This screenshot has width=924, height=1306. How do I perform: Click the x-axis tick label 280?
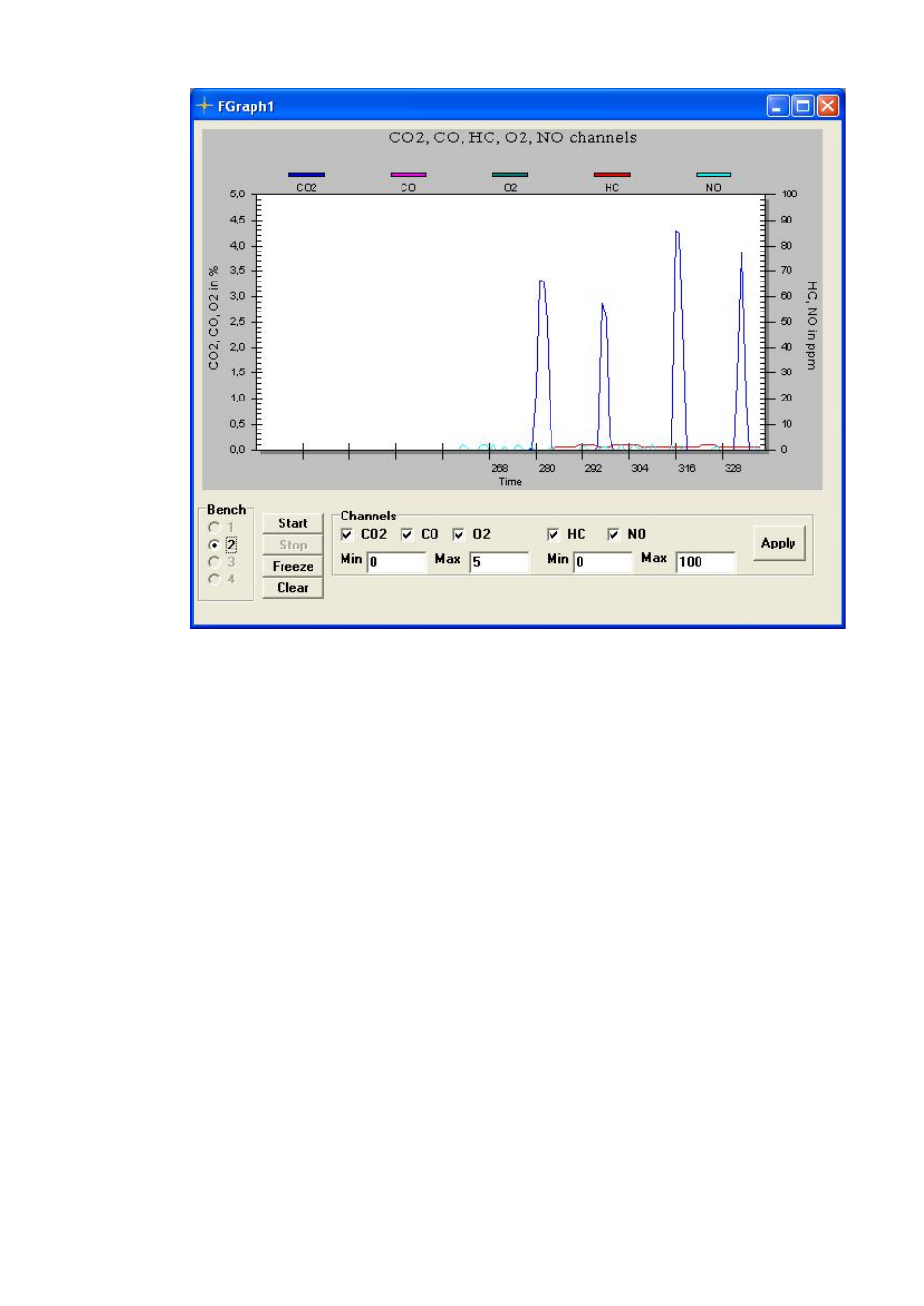pos(547,468)
